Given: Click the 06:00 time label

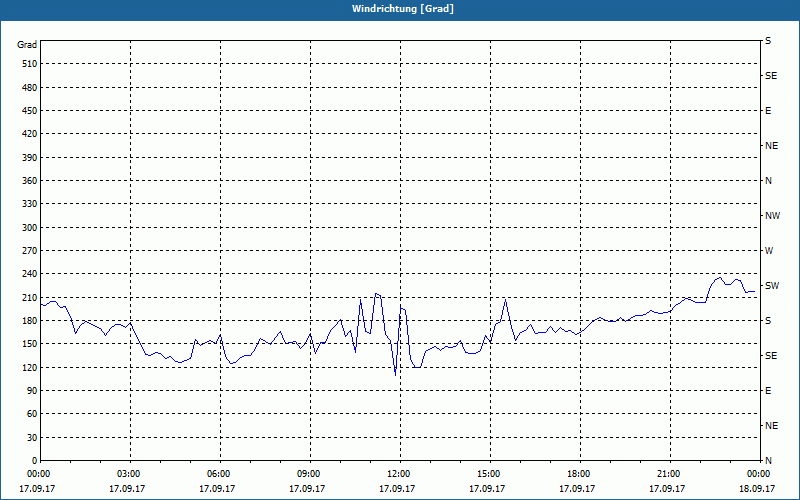Looking at the screenshot, I should coord(220,474).
